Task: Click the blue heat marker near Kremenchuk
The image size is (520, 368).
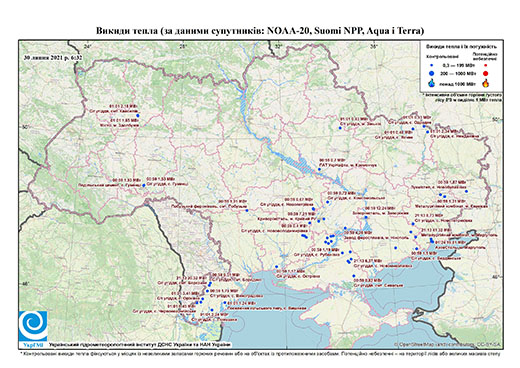Action: 319,169
